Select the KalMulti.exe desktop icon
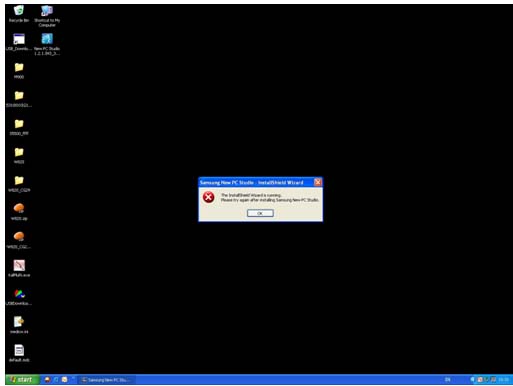513x386 pixels. (19, 269)
